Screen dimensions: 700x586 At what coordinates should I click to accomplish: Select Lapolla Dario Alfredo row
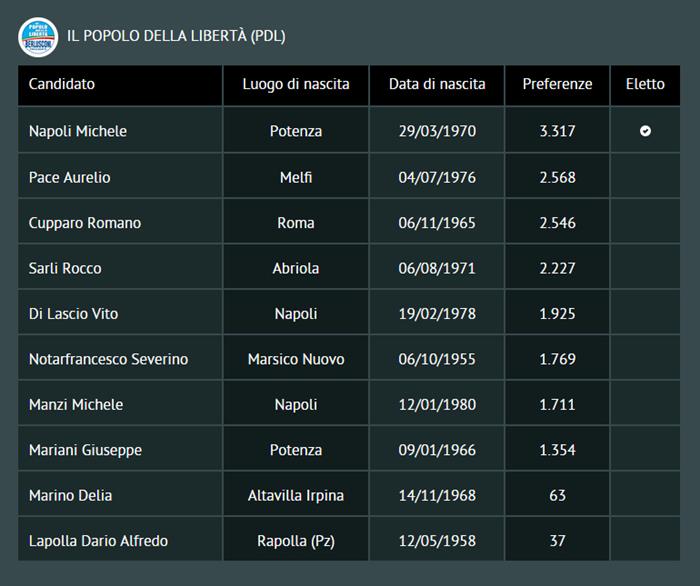tap(98, 542)
